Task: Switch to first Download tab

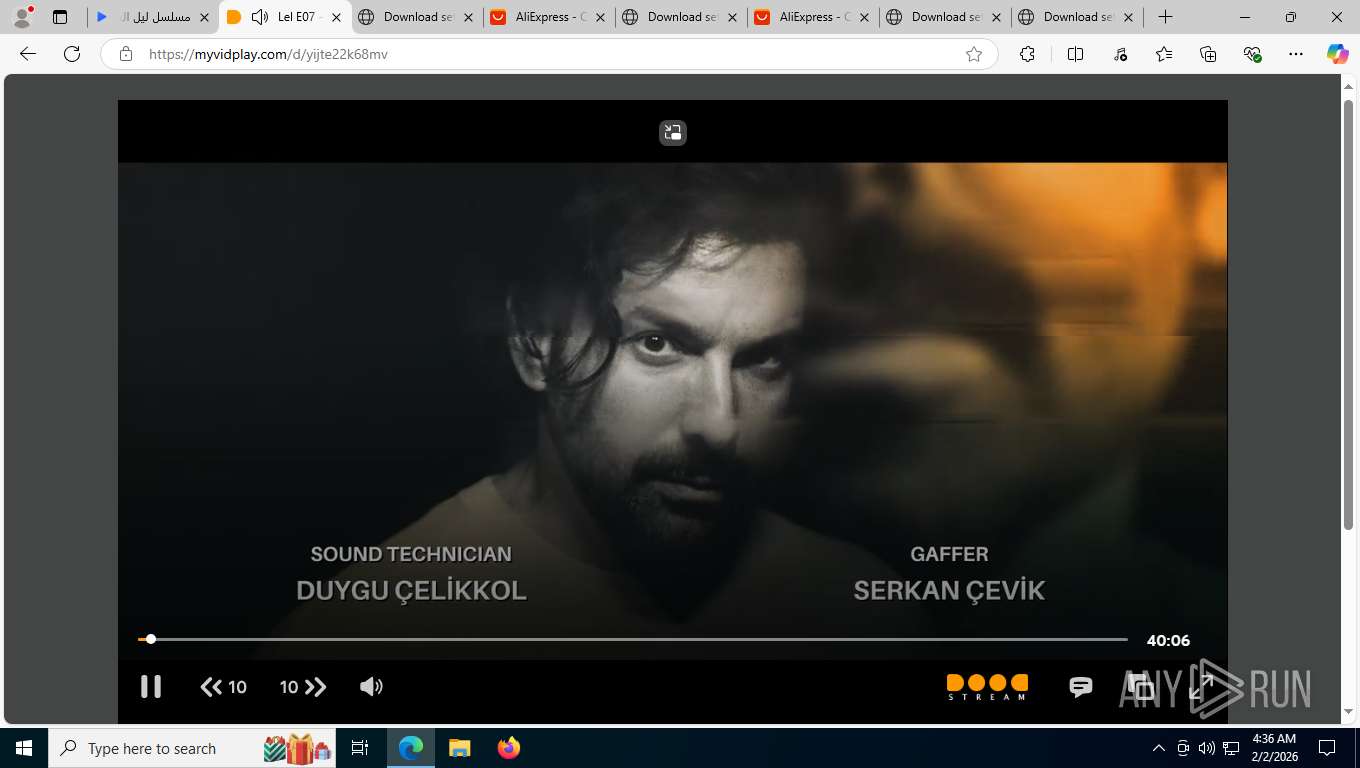Action: [x=417, y=17]
